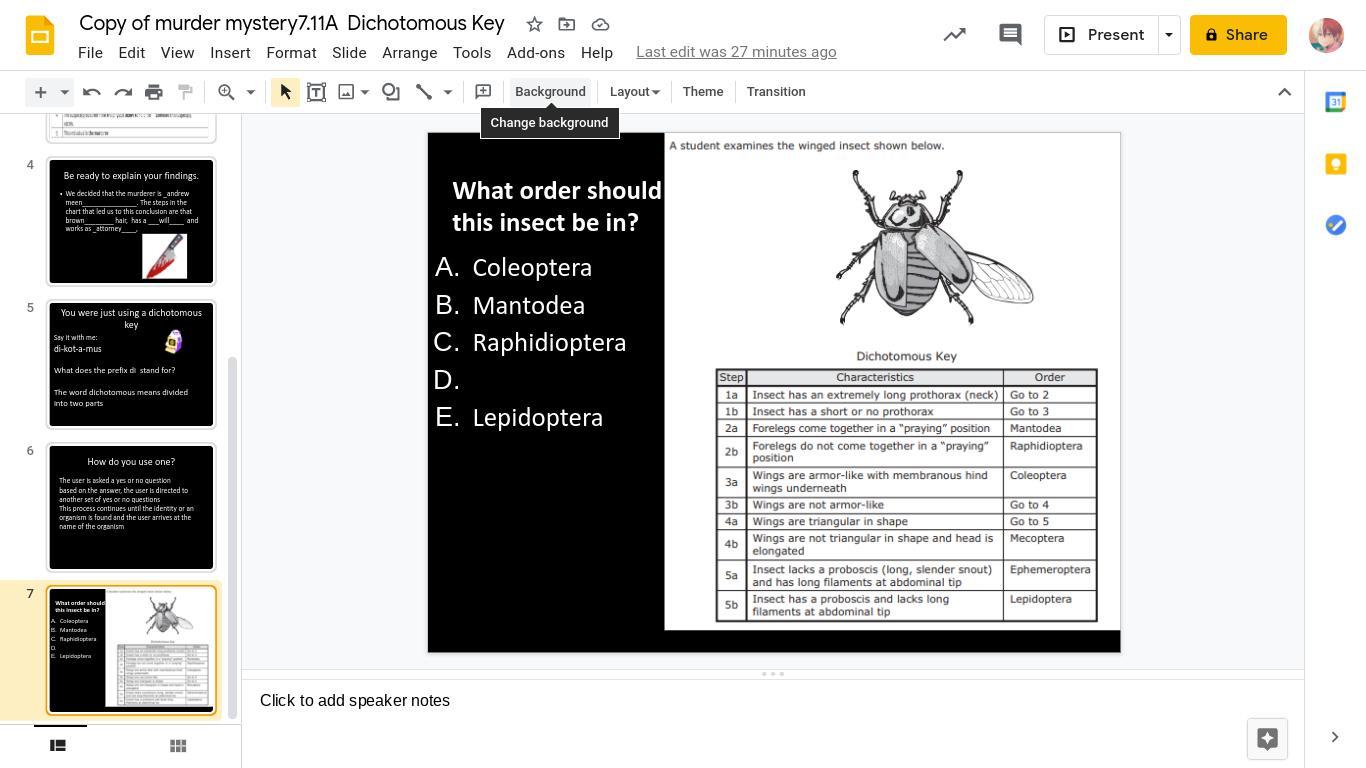This screenshot has width=1366, height=768.
Task: Open the line type dropdown arrow
Action: (x=448, y=92)
